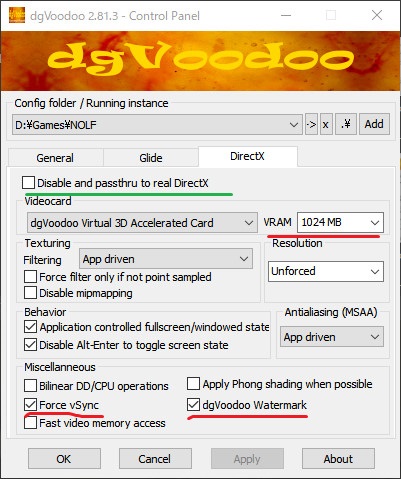Uncheck the Force vSync option

[30, 405]
